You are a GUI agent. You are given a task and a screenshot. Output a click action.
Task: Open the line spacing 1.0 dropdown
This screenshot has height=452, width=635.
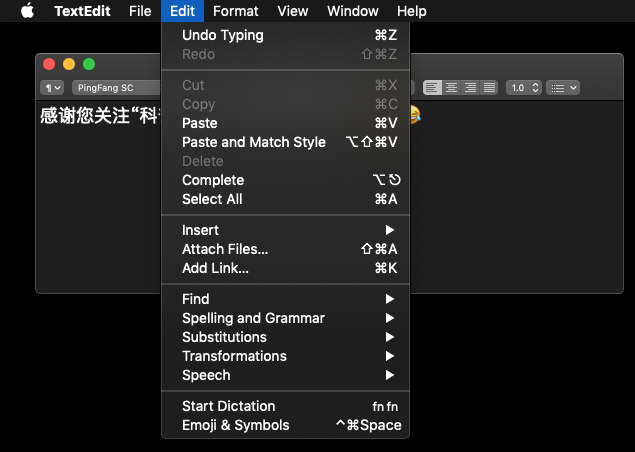[x=523, y=87]
